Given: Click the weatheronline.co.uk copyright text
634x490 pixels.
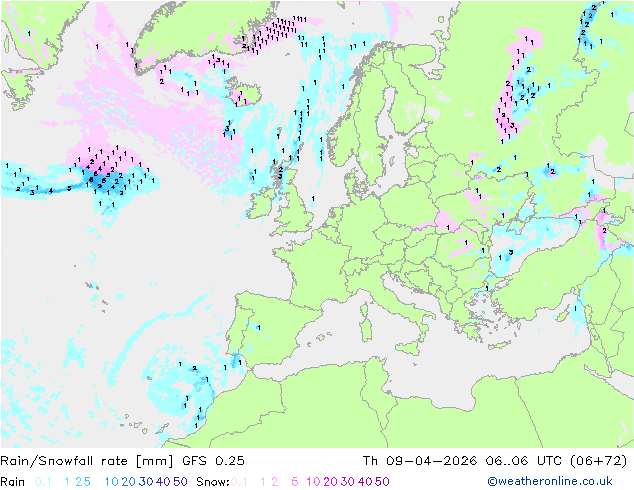Looking at the screenshot, I should tap(550, 481).
